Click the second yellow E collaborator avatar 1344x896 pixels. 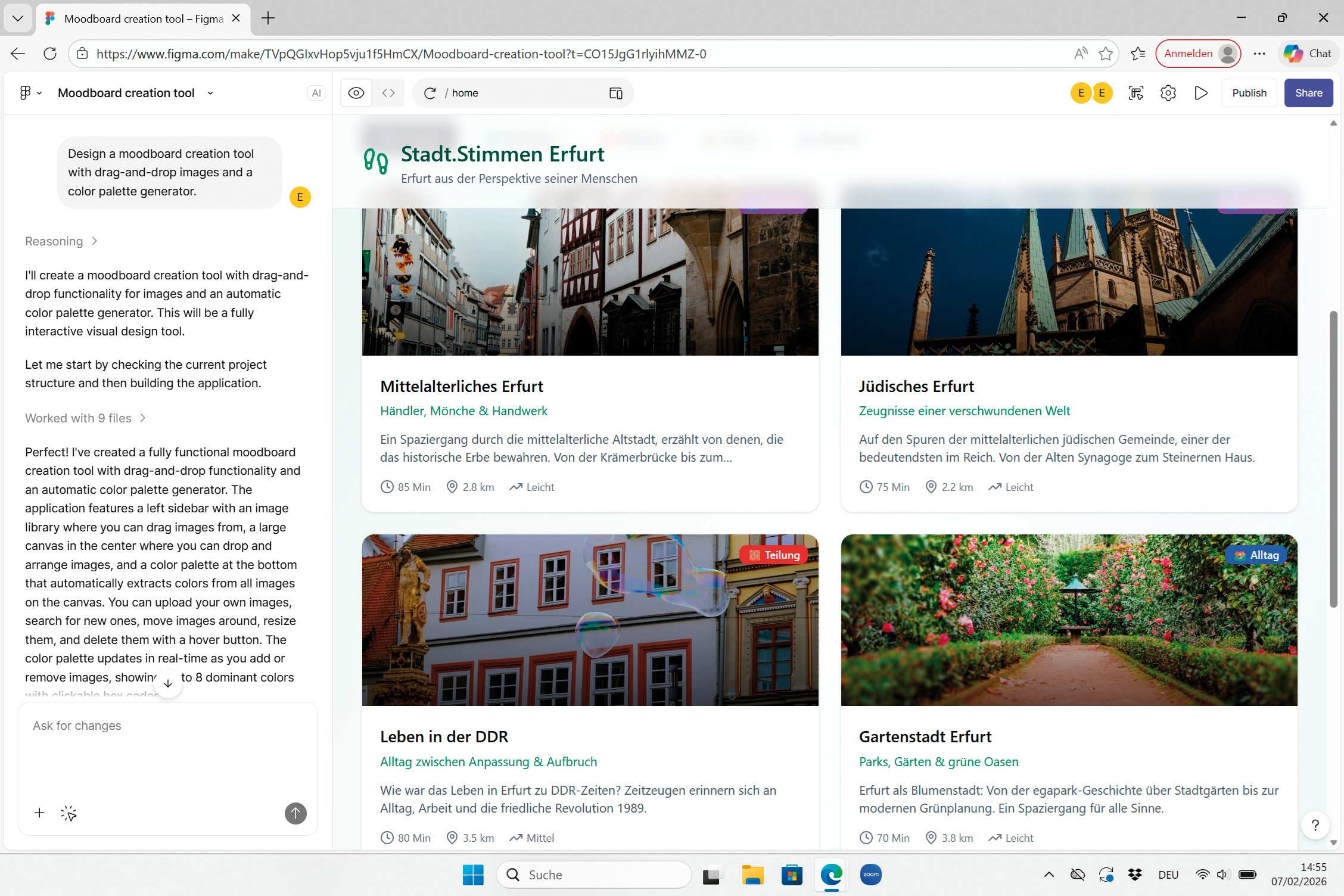pyautogui.click(x=1102, y=93)
